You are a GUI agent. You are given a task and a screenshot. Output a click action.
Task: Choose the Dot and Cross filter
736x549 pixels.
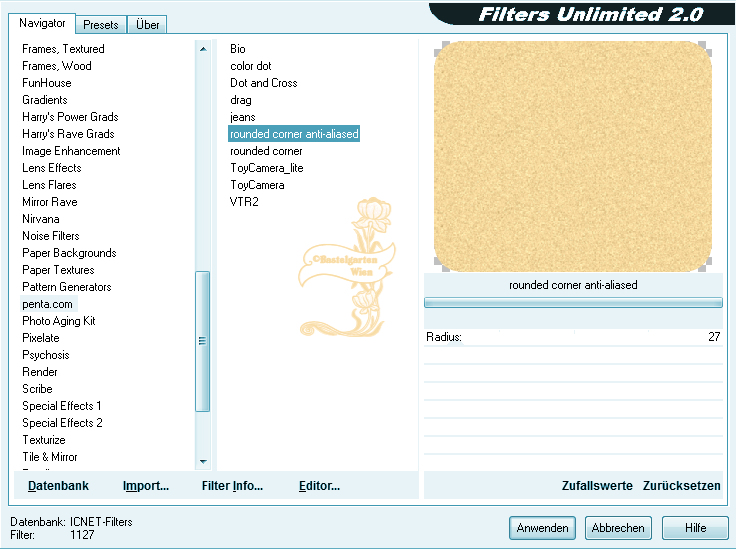264,83
